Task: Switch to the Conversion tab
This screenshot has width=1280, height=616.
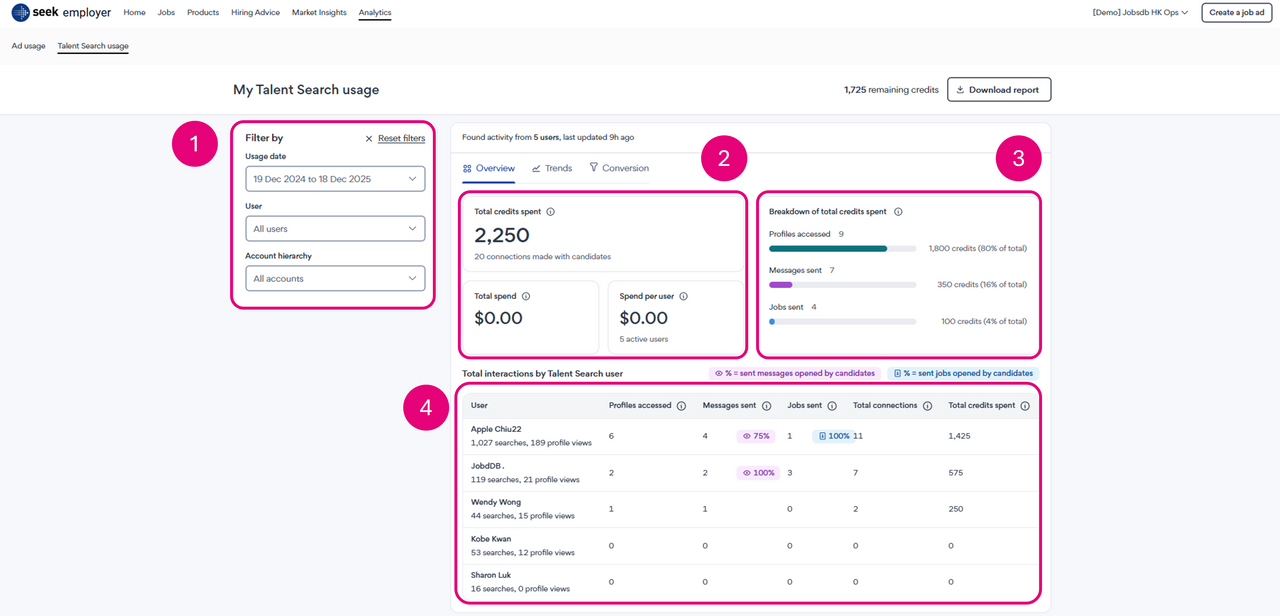Action: (619, 168)
